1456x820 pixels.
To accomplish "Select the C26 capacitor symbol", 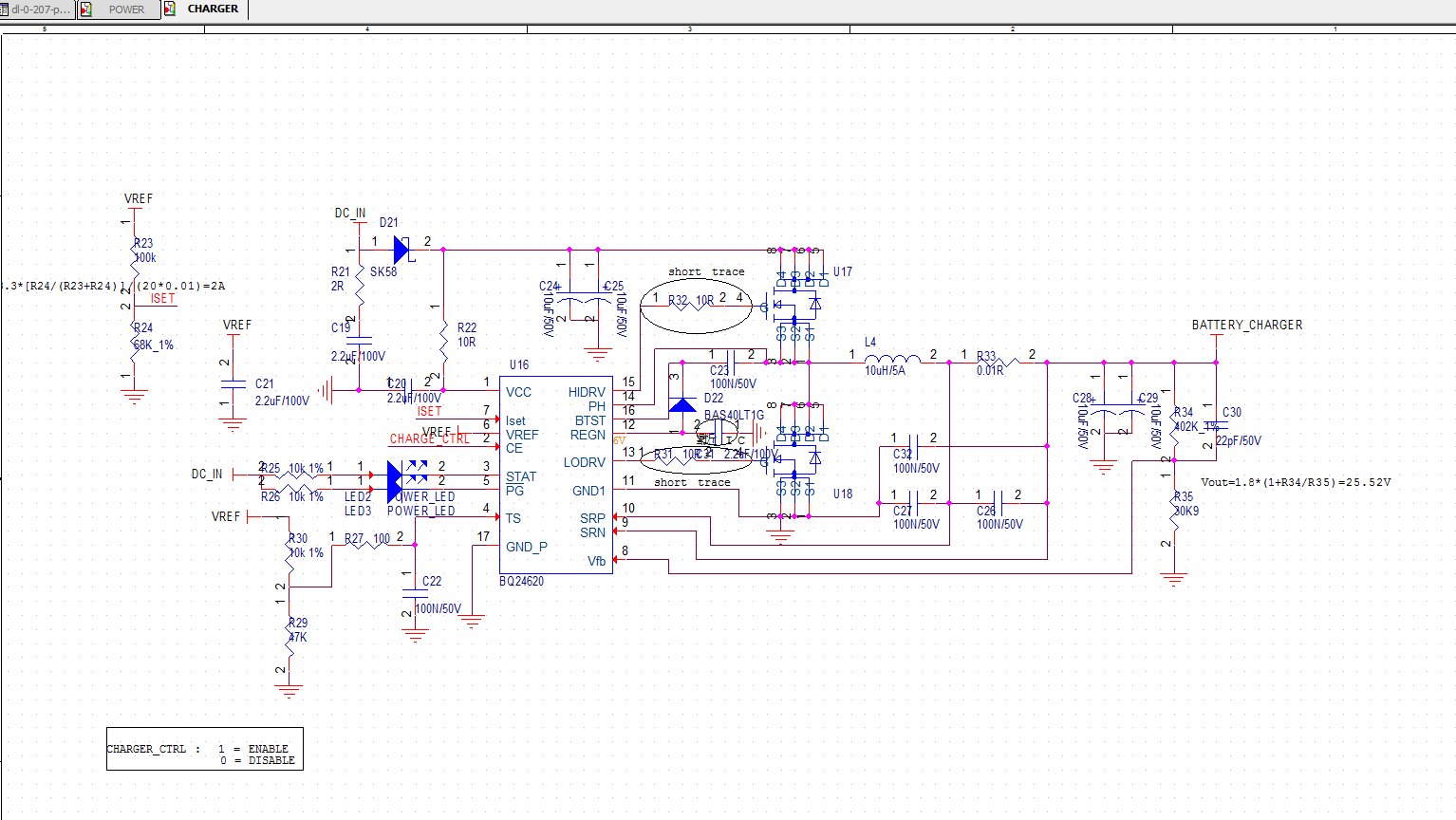I will pos(997,503).
